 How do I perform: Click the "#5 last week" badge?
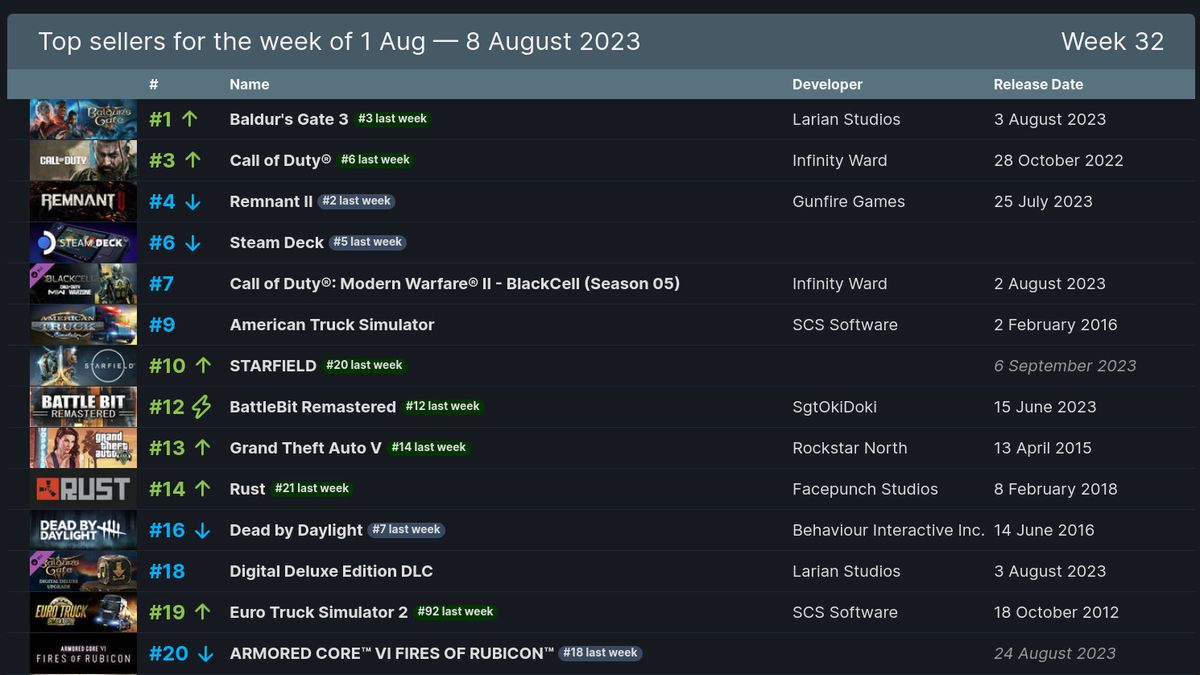click(x=368, y=241)
